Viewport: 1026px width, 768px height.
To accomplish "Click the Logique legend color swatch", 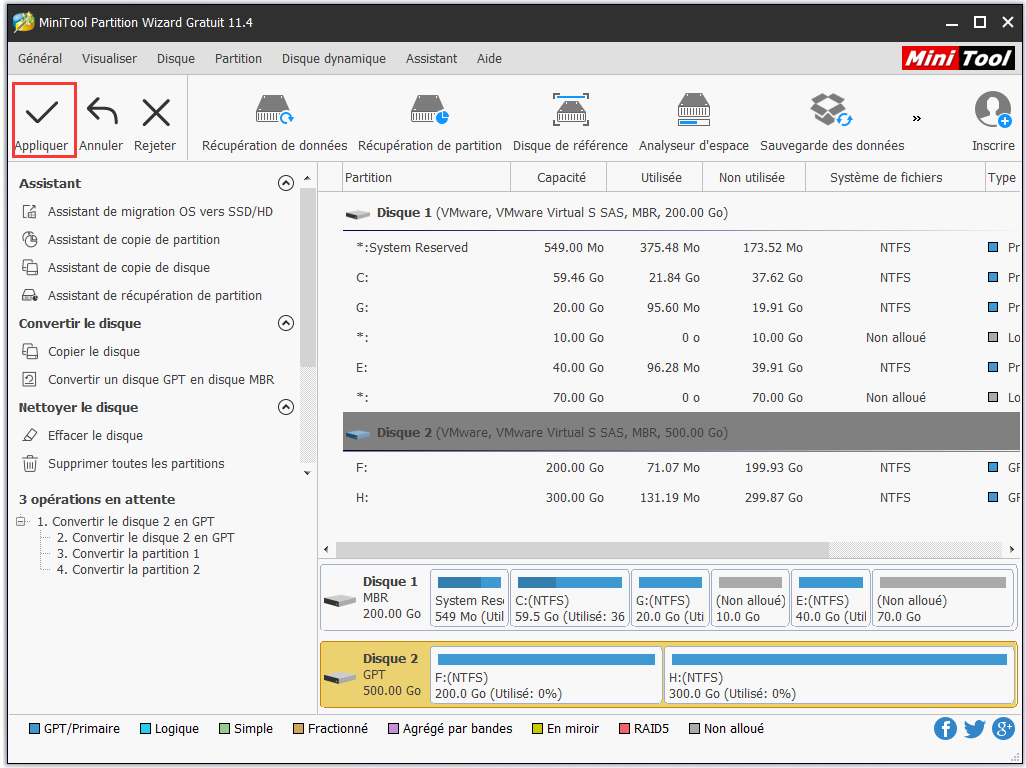I will pyautogui.click(x=145, y=729).
